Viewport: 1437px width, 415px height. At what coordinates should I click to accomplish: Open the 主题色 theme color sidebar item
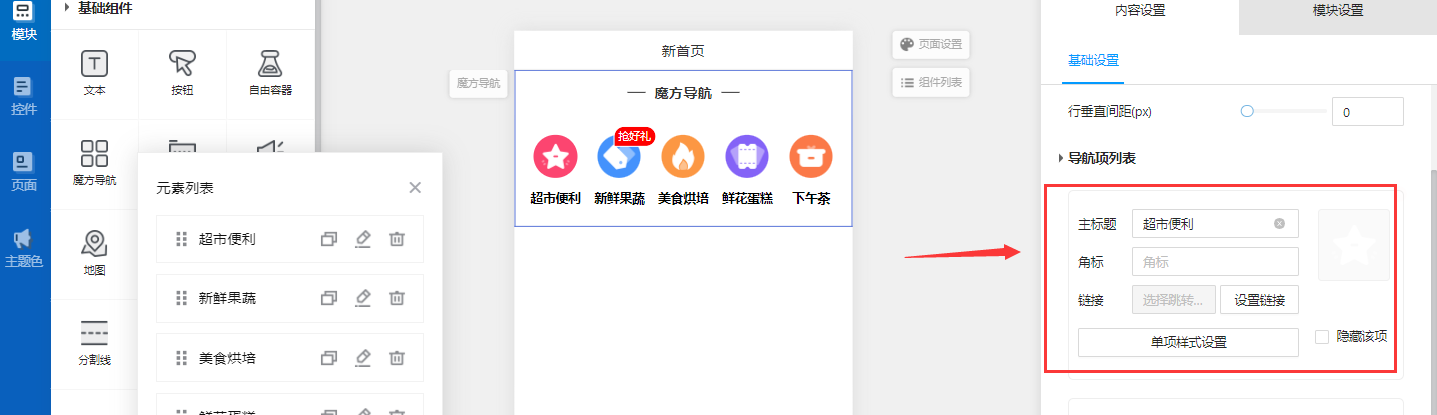click(25, 248)
